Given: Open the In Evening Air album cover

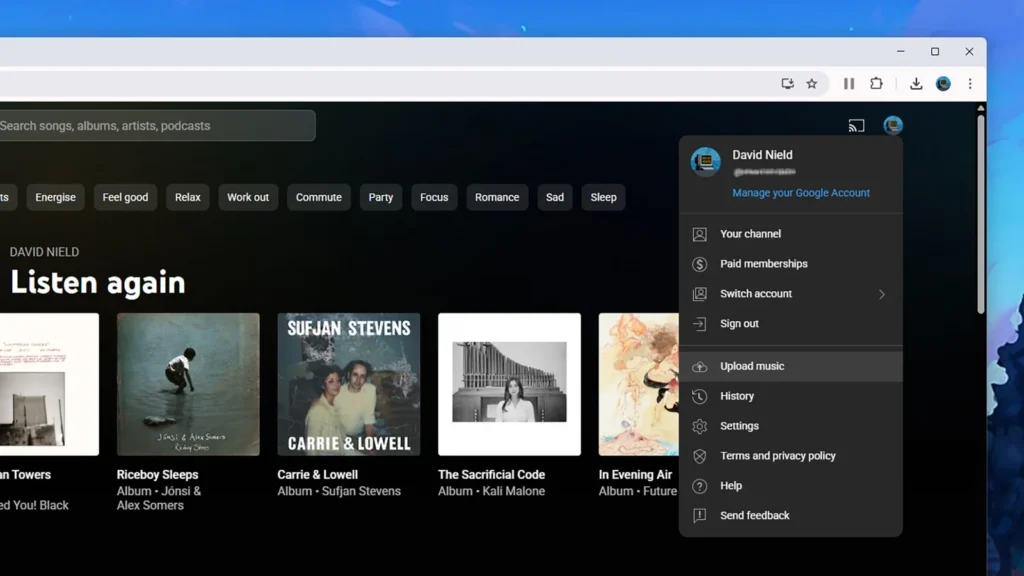Looking at the screenshot, I should 639,384.
